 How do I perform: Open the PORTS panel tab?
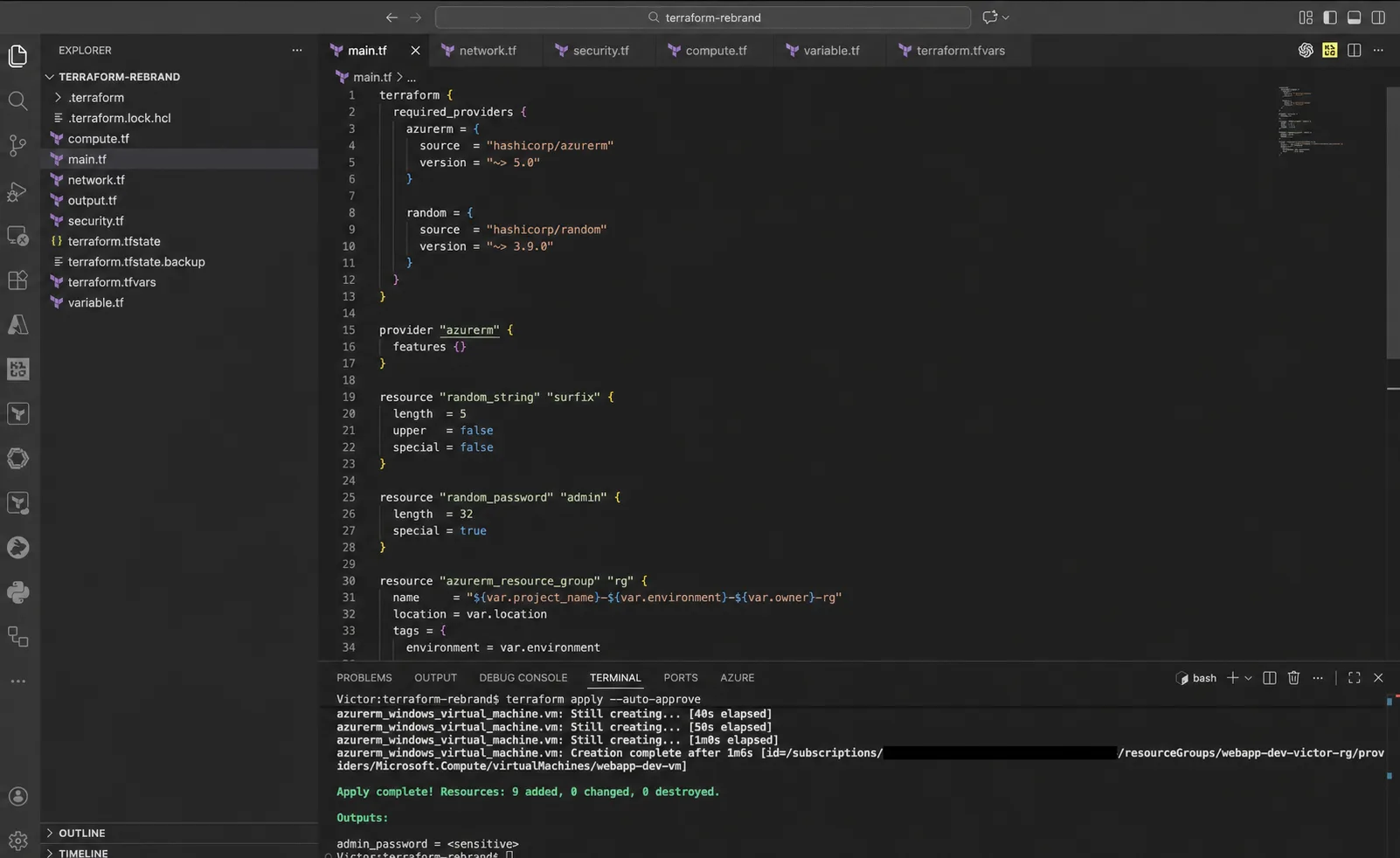click(681, 678)
